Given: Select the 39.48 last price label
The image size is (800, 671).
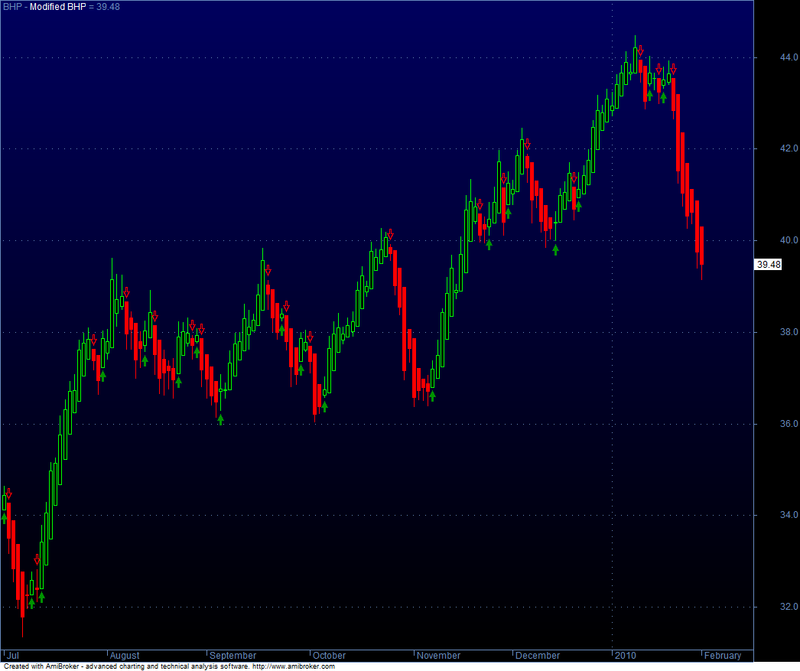Looking at the screenshot, I should pyautogui.click(x=768, y=264).
